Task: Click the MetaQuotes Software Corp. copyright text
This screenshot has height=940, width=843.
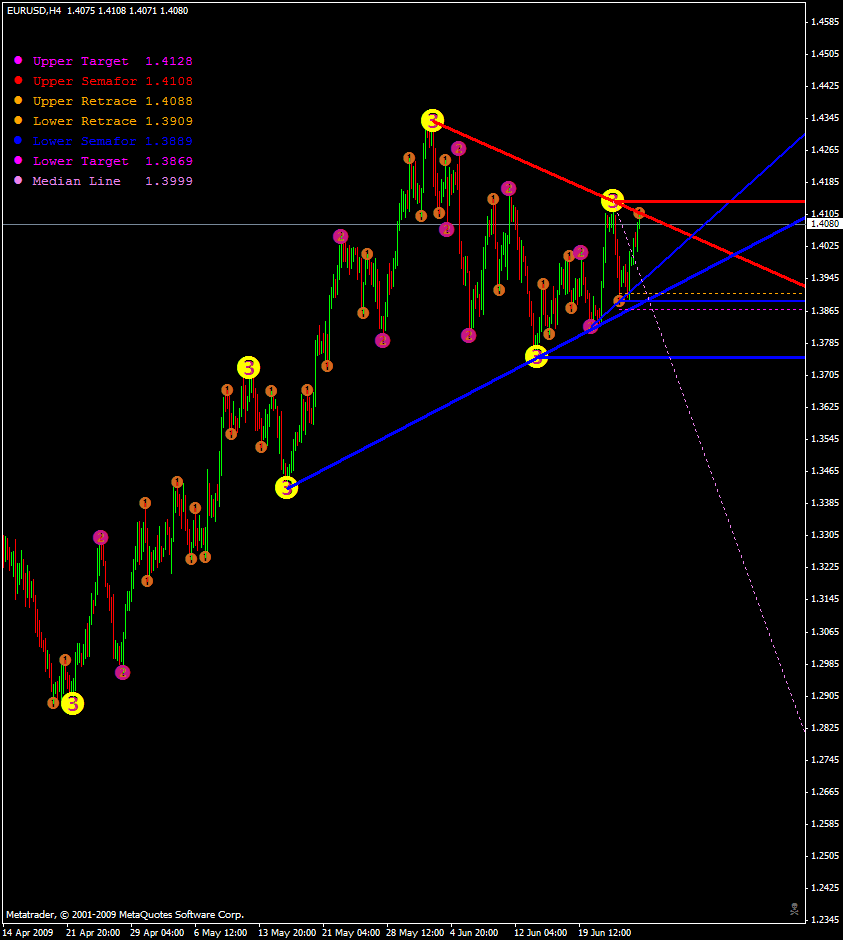Action: click(125, 915)
